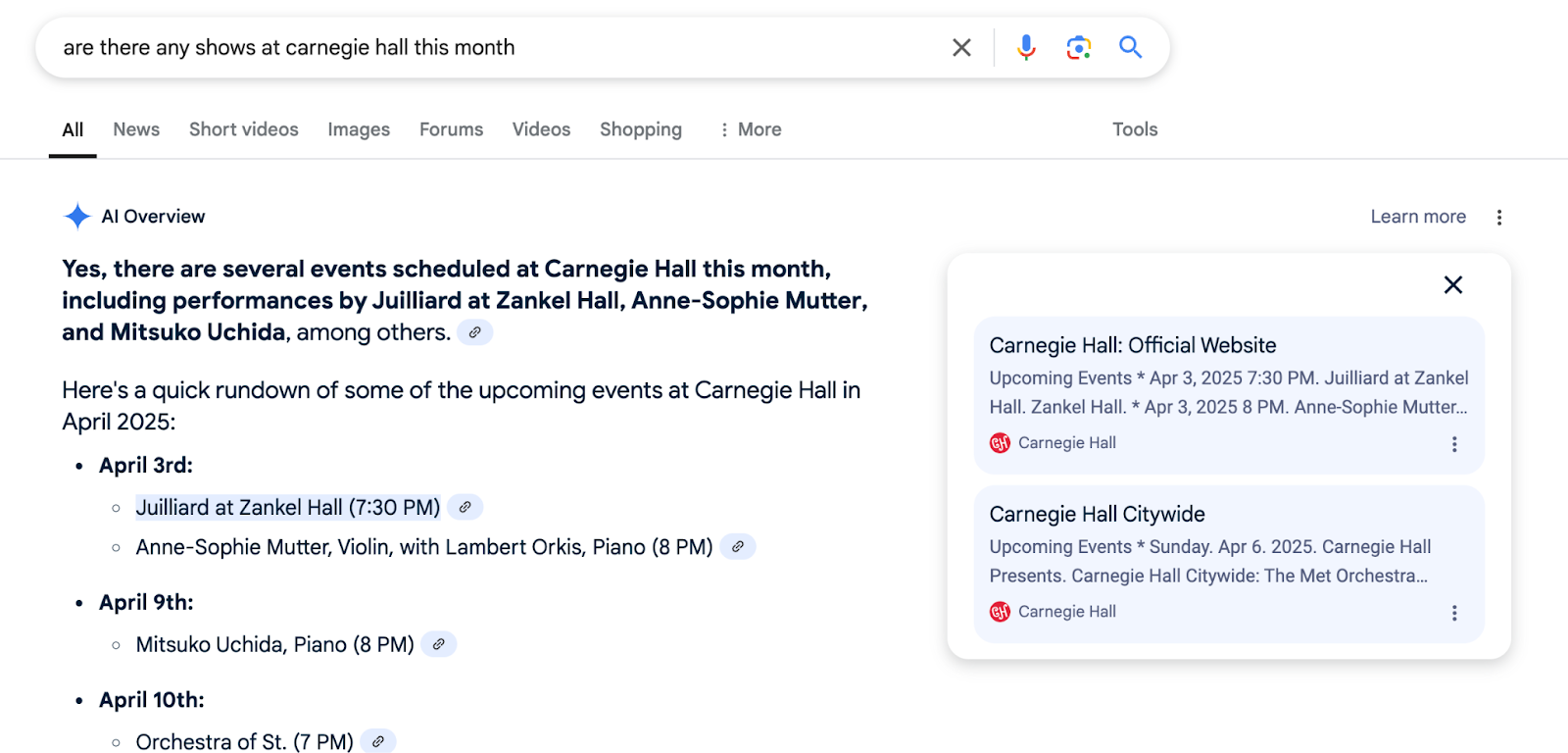Click the Learn more link
Viewport: 1568px width, 753px height.
(x=1418, y=217)
